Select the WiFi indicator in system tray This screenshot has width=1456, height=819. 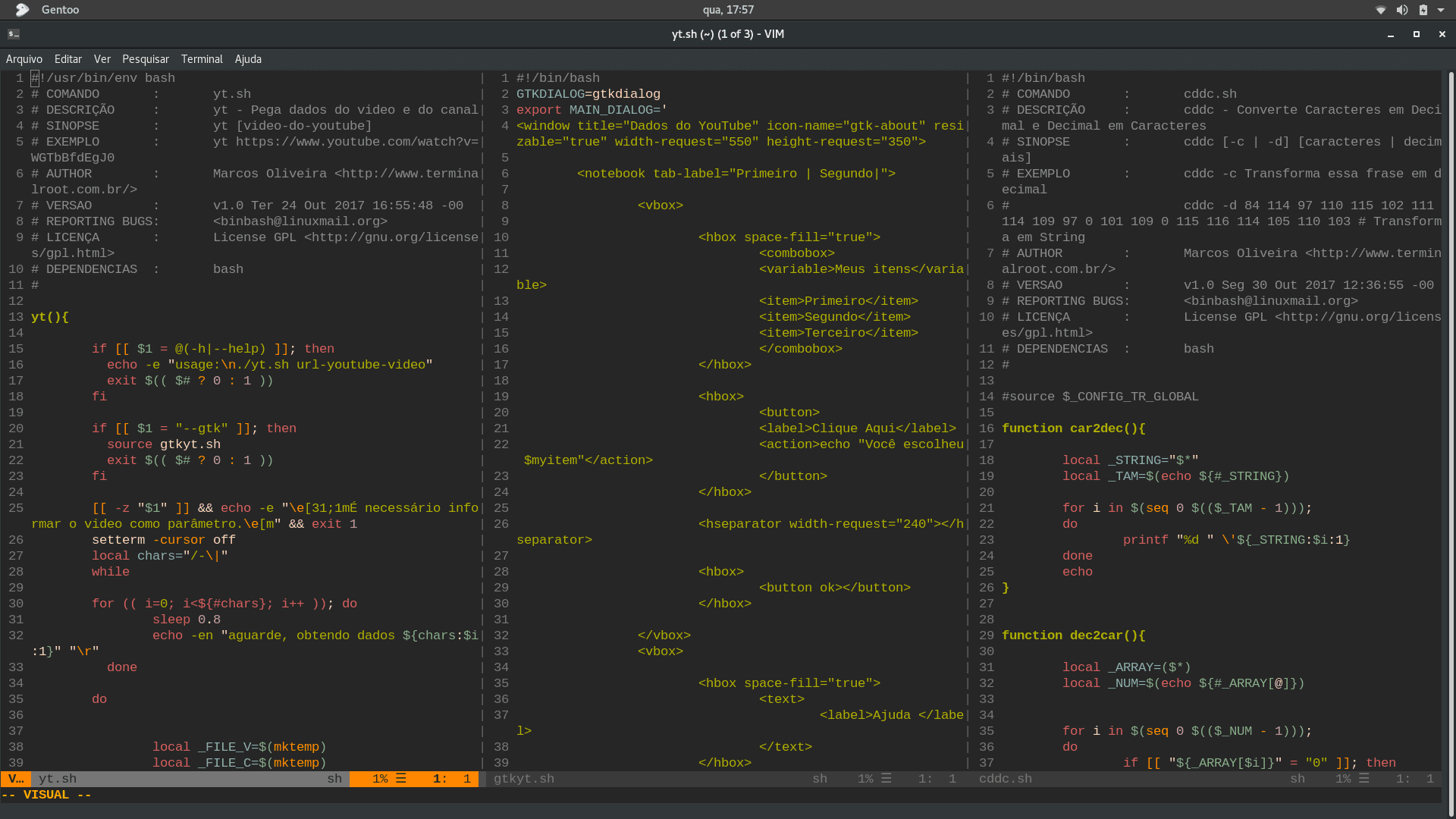tap(1379, 10)
